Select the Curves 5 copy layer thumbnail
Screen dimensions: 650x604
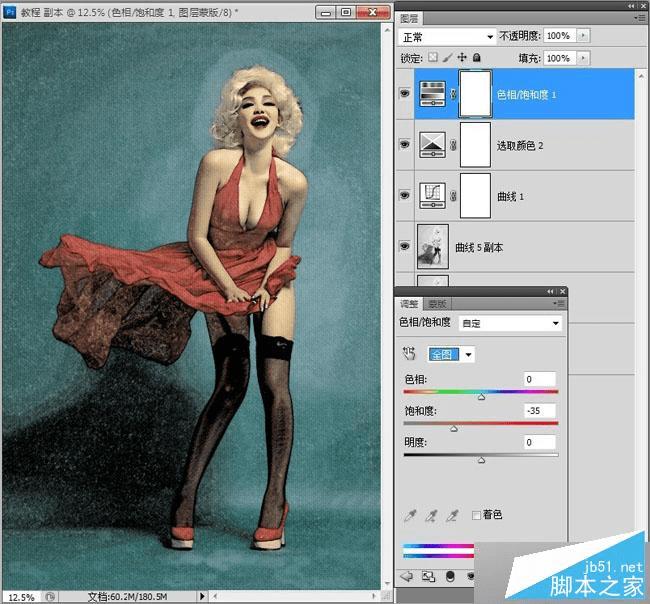click(433, 247)
